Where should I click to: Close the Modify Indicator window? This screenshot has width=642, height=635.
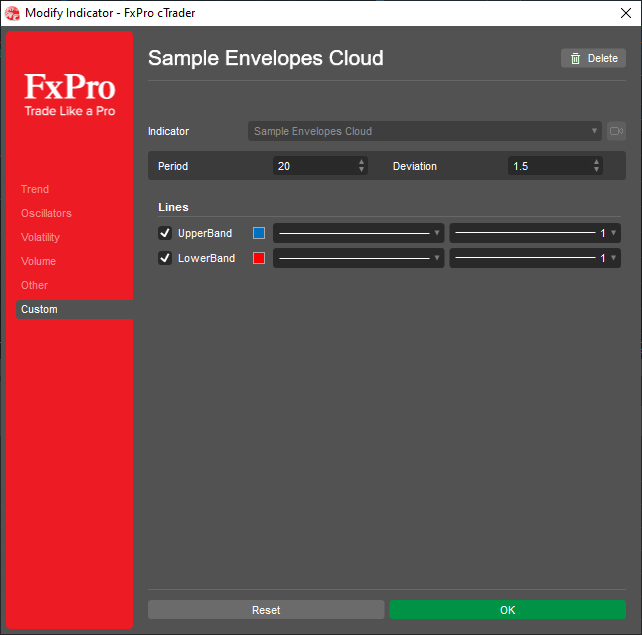point(626,13)
